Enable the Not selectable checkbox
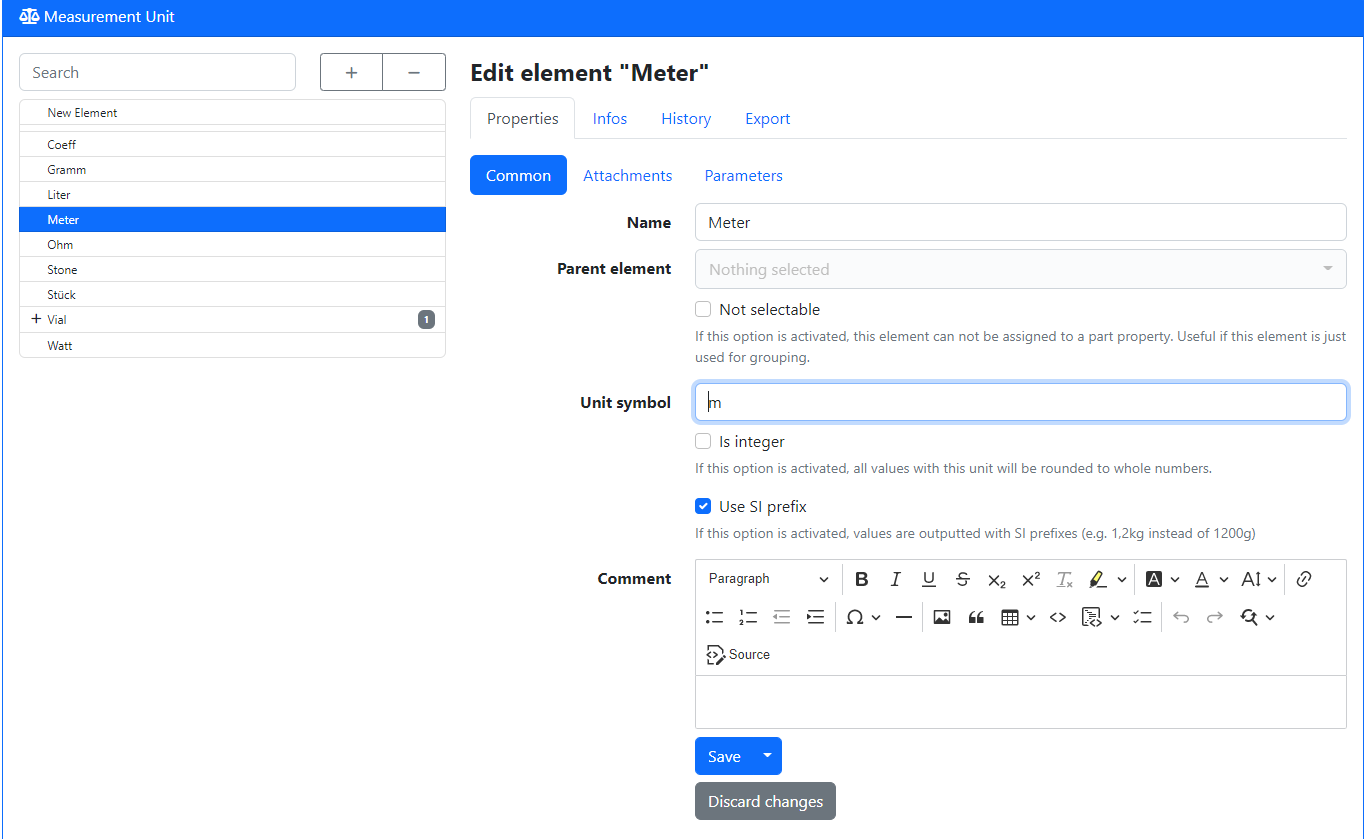 click(x=703, y=310)
